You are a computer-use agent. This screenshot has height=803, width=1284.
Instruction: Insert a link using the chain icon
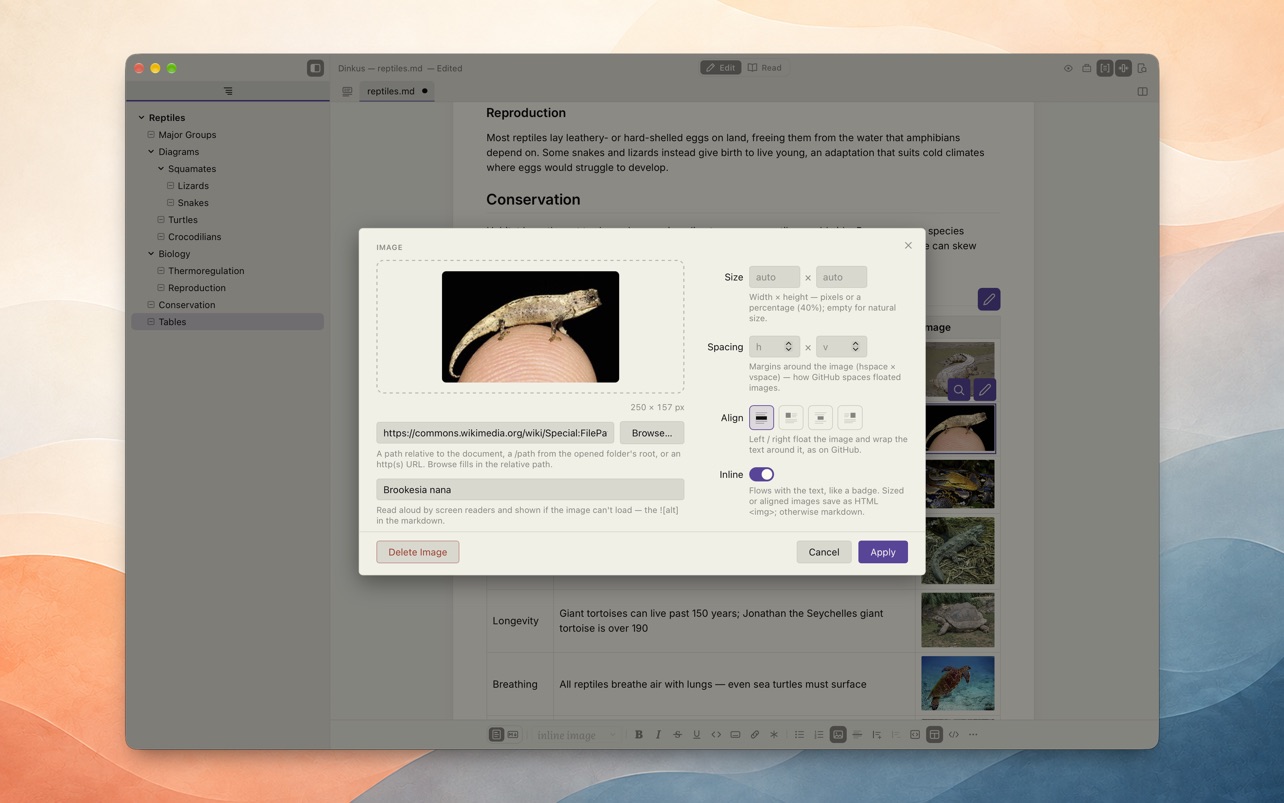pos(755,735)
